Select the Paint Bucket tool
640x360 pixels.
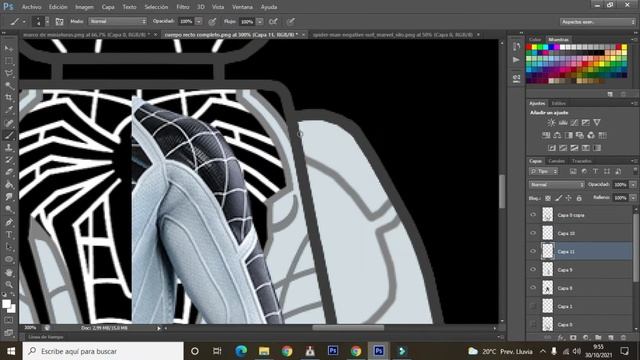pyautogui.click(x=9, y=184)
